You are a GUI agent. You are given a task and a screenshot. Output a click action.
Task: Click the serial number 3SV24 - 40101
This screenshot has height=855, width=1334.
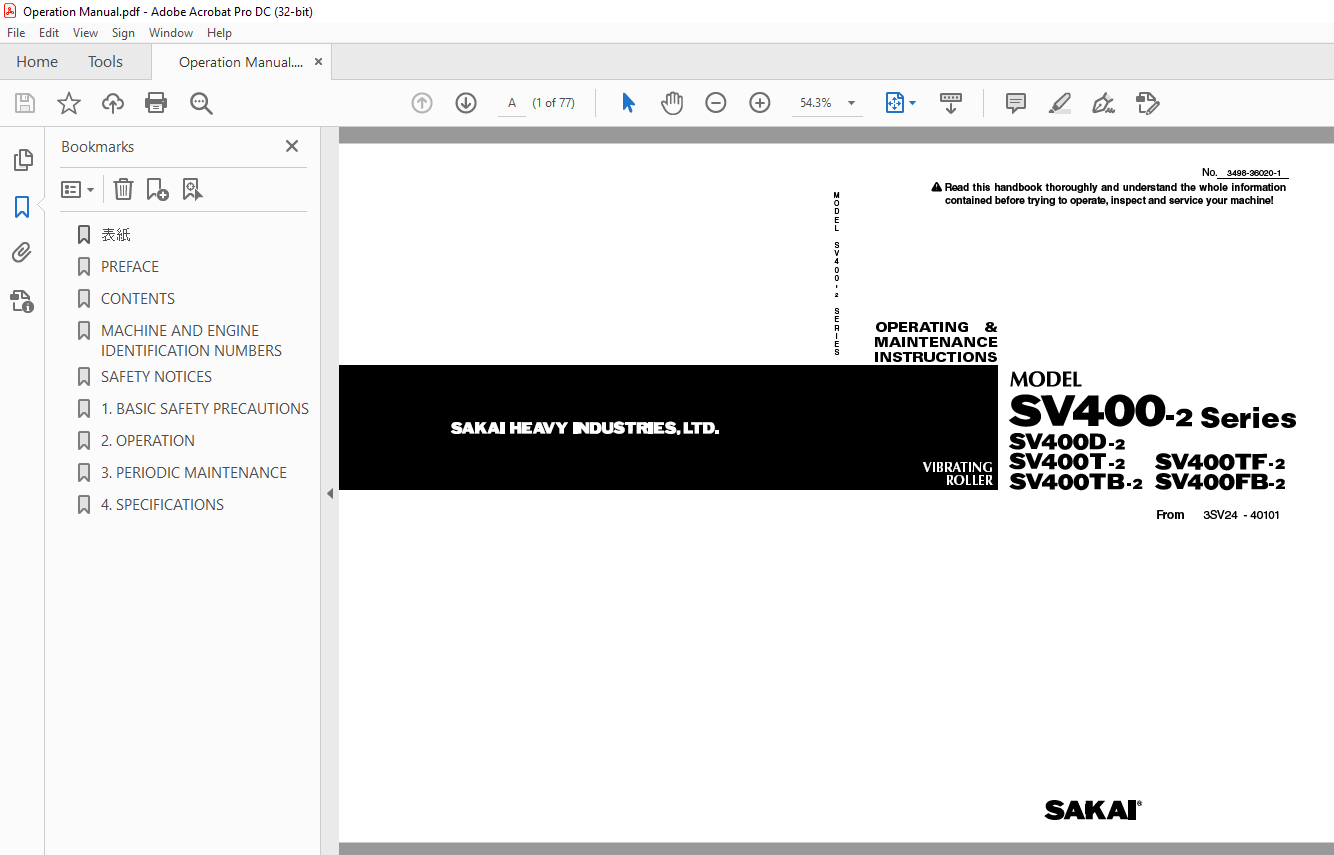(1241, 515)
